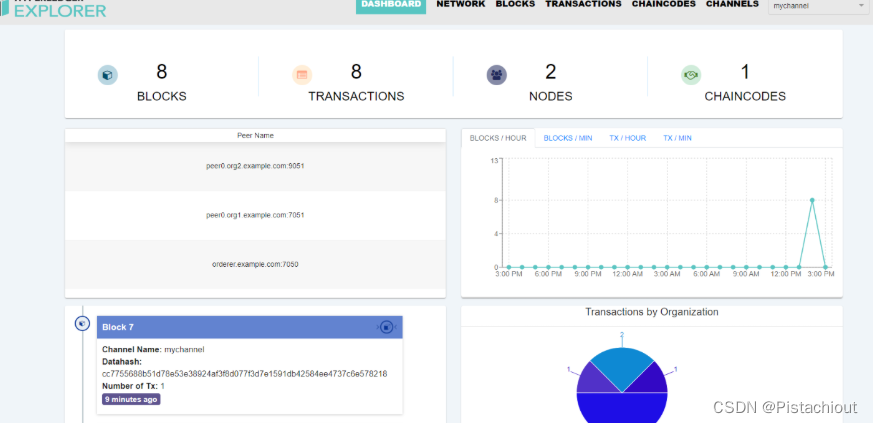Viewport: 873px width, 423px height.
Task: Click the Number of Tx value
Action: coord(163,386)
